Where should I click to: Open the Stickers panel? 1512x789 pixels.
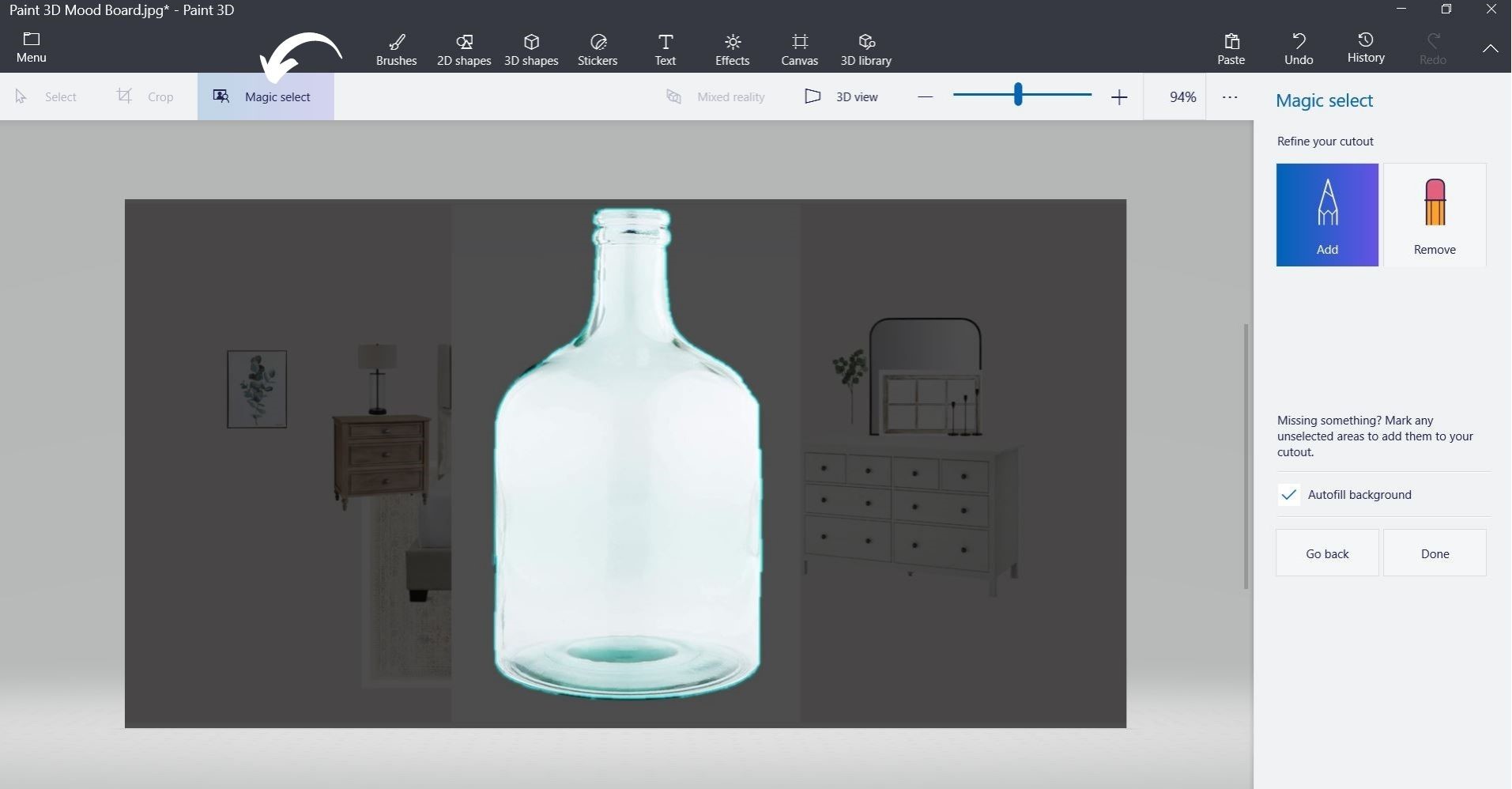click(x=598, y=49)
